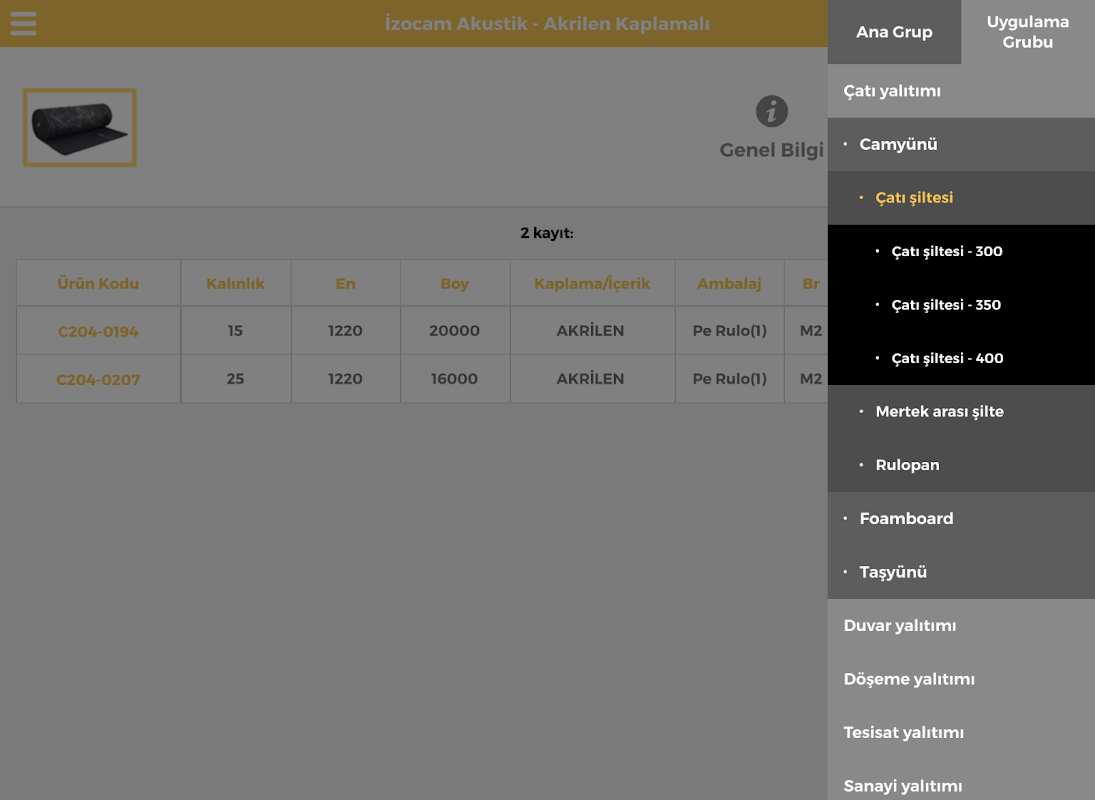Collapse the Çatı şiltesi category
This screenshot has height=800, width=1095.
[961, 198]
